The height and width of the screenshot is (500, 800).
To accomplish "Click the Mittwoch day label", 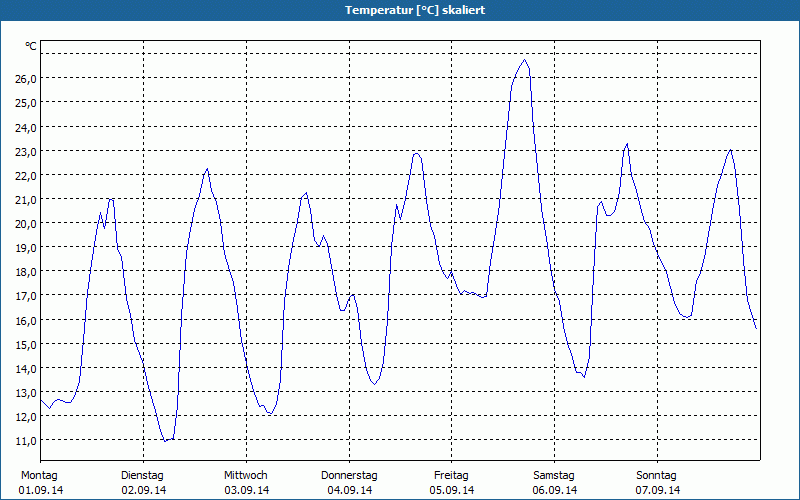I will coord(245,475).
